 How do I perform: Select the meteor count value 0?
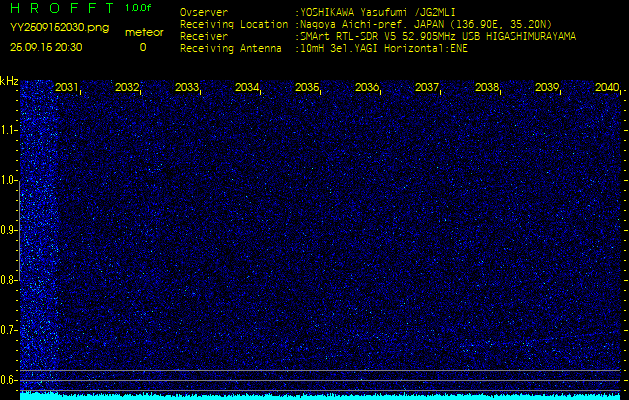pos(142,47)
